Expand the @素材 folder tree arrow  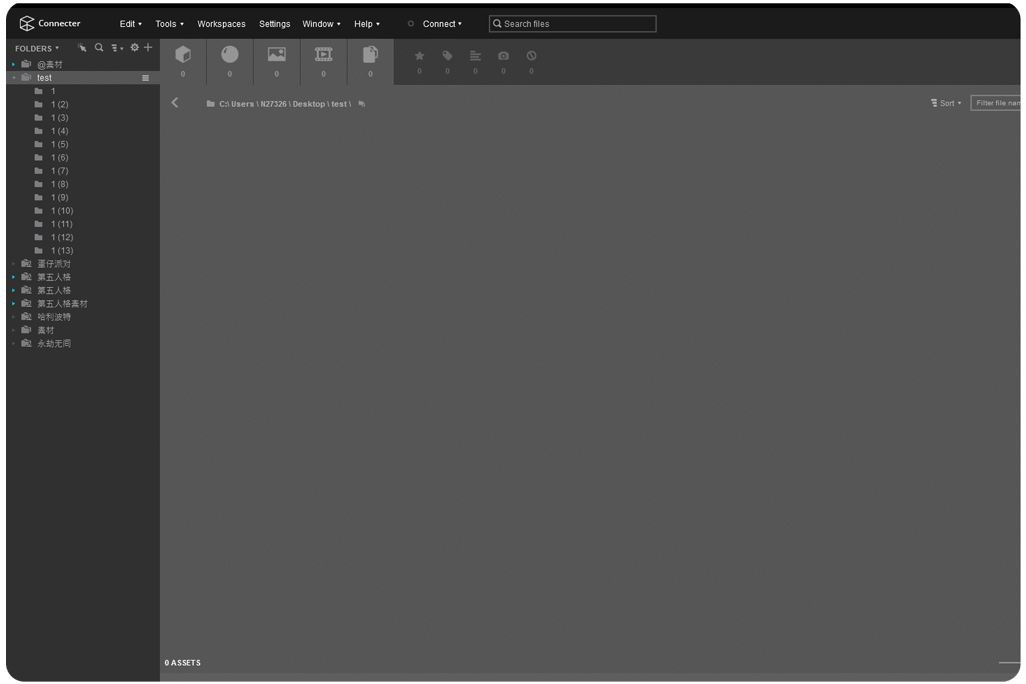click(13, 65)
